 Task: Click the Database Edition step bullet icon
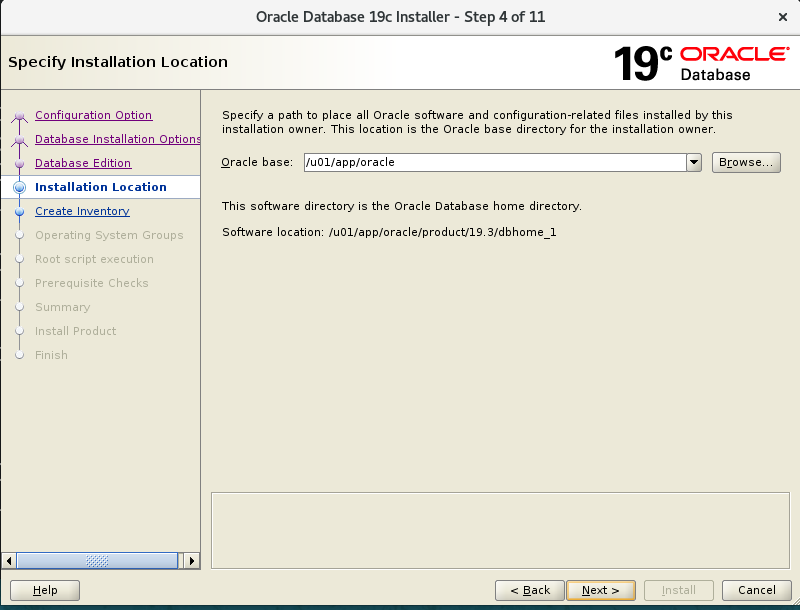point(19,164)
